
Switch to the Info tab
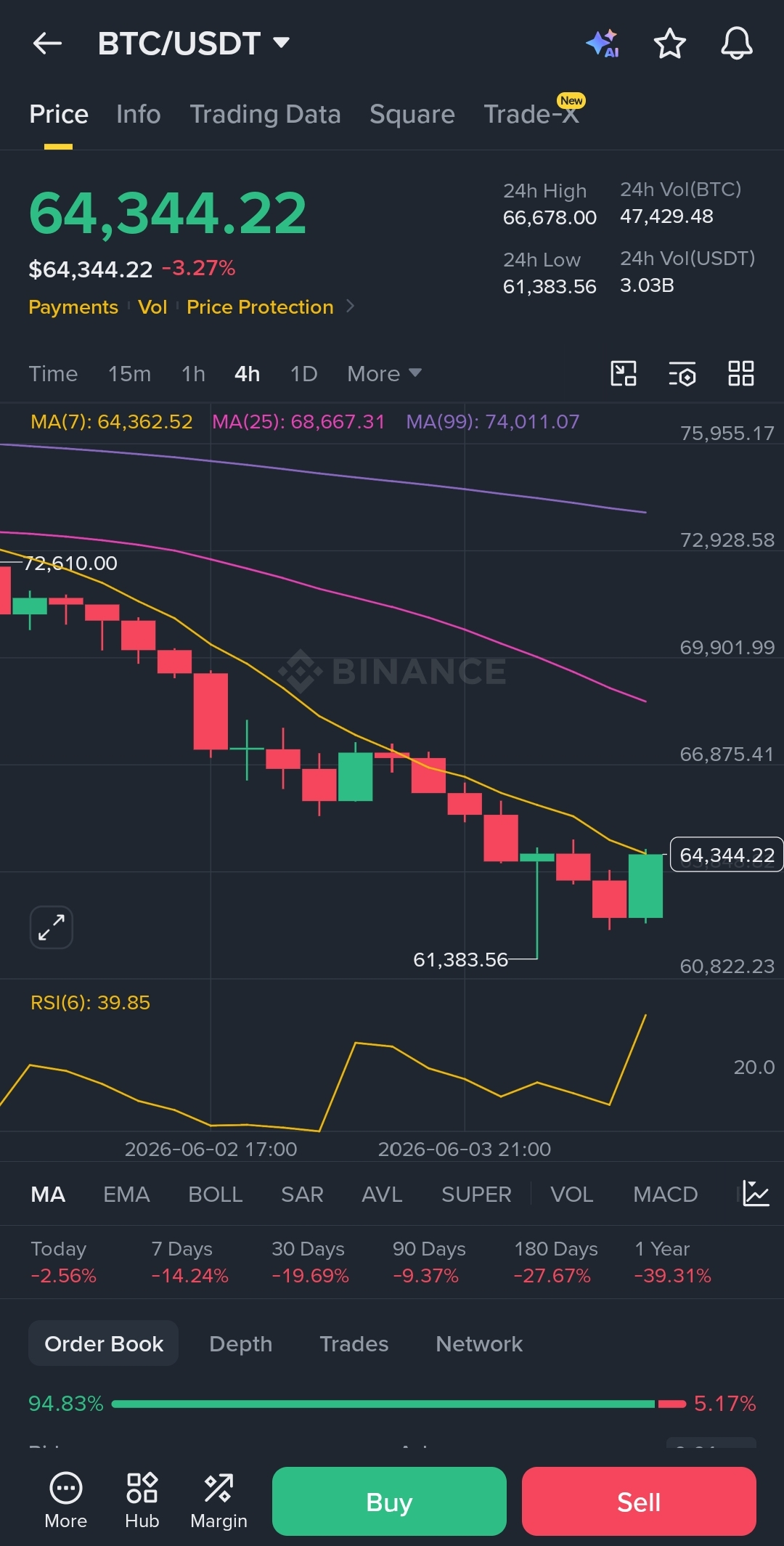(x=138, y=114)
